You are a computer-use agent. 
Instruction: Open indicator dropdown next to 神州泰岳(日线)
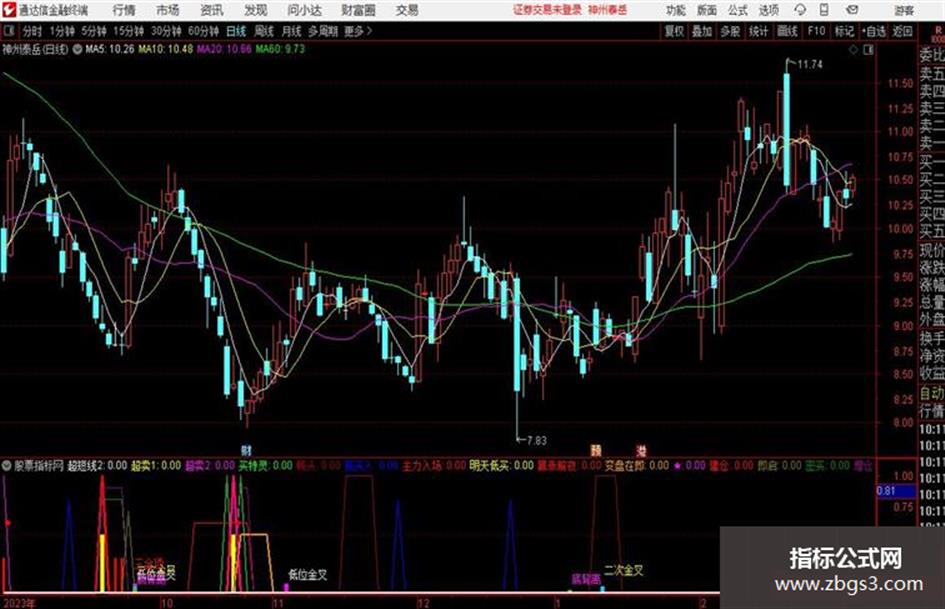(77, 49)
